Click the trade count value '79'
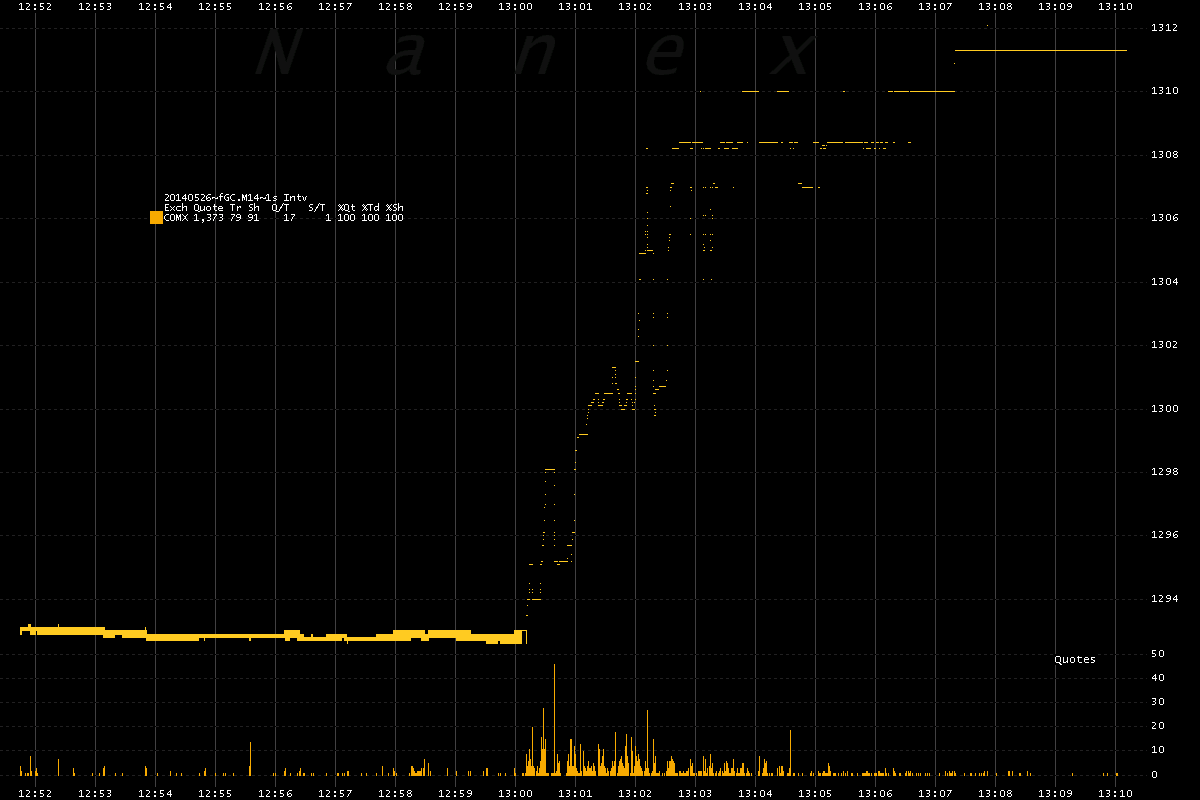The height and width of the screenshot is (800, 1200). coord(235,217)
